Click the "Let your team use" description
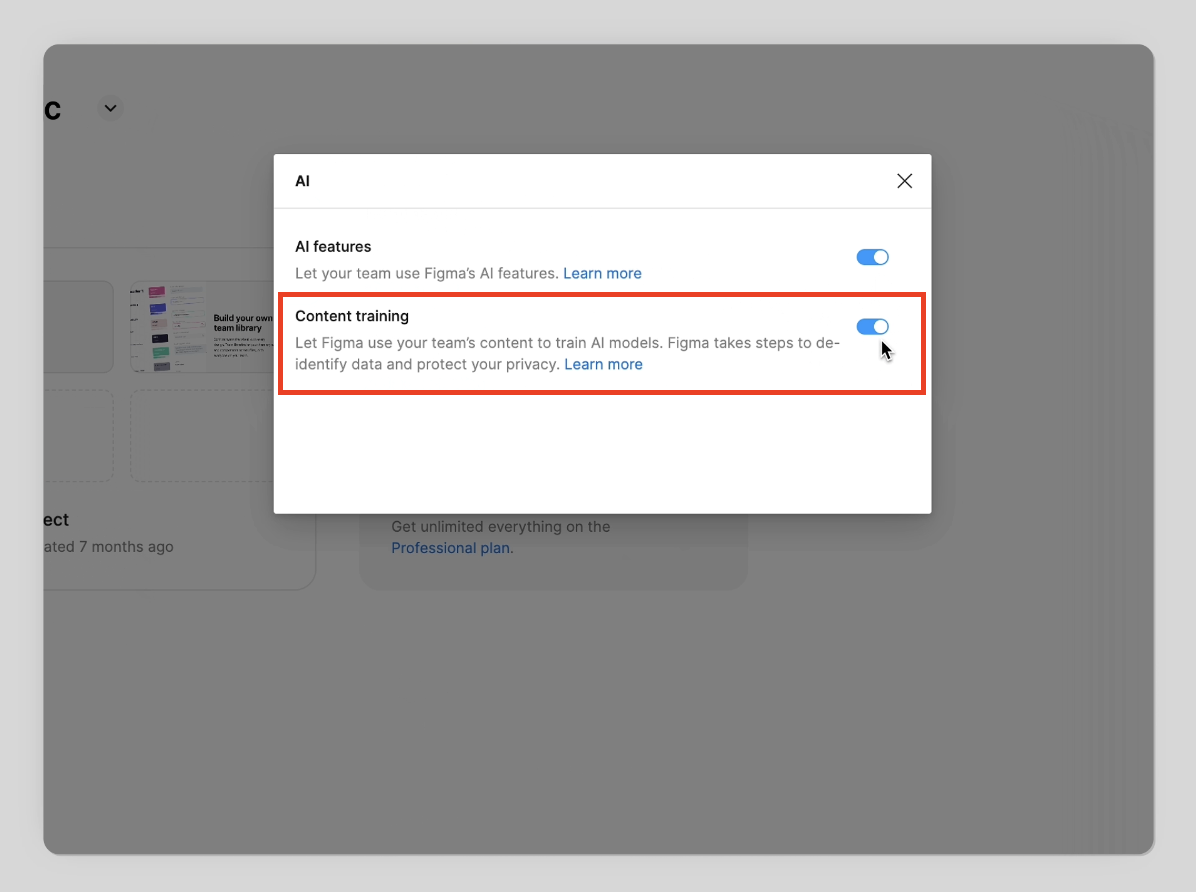 click(x=426, y=273)
